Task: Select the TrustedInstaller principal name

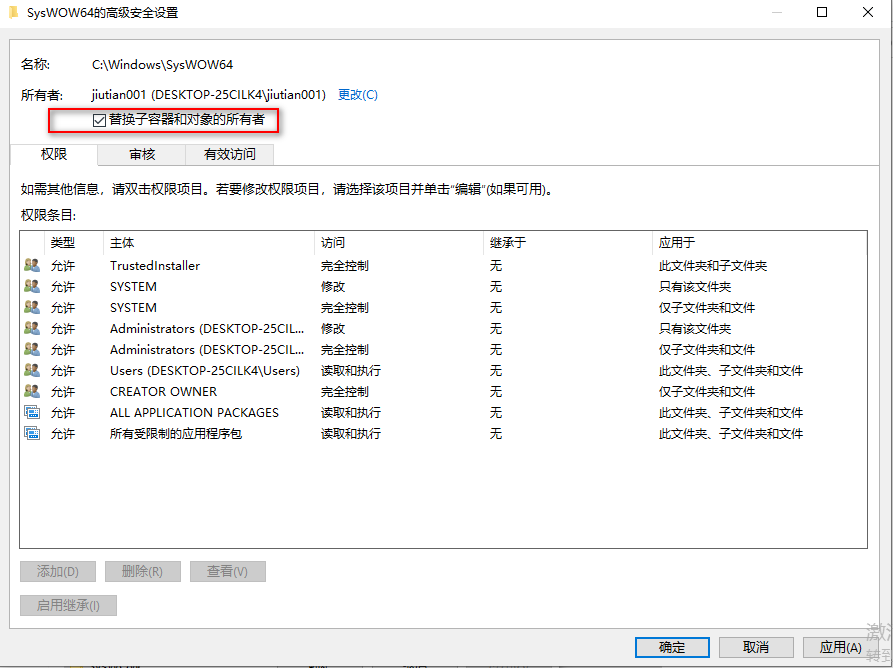Action: coord(155,265)
